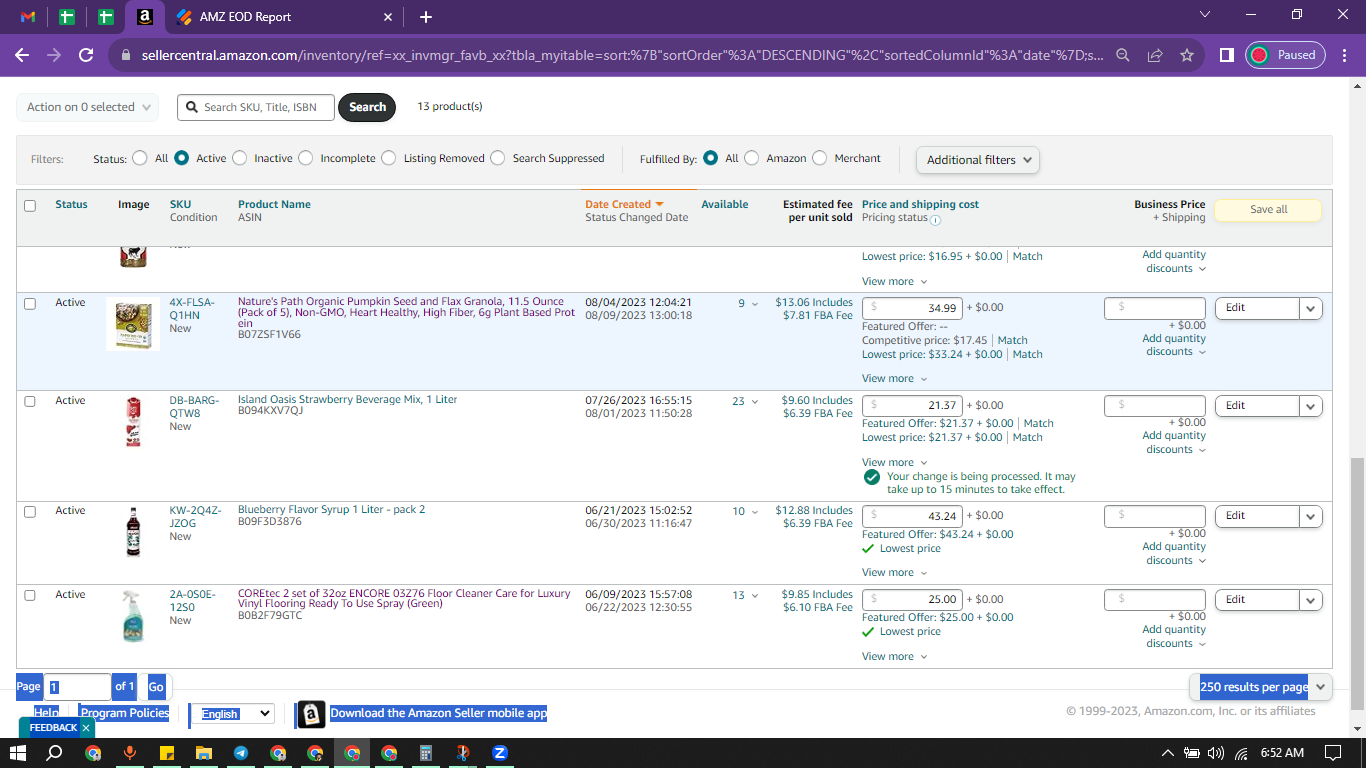Open Edit dropdown arrow for Island Oasis row
Screen dimensions: 1366x768
(1311, 406)
